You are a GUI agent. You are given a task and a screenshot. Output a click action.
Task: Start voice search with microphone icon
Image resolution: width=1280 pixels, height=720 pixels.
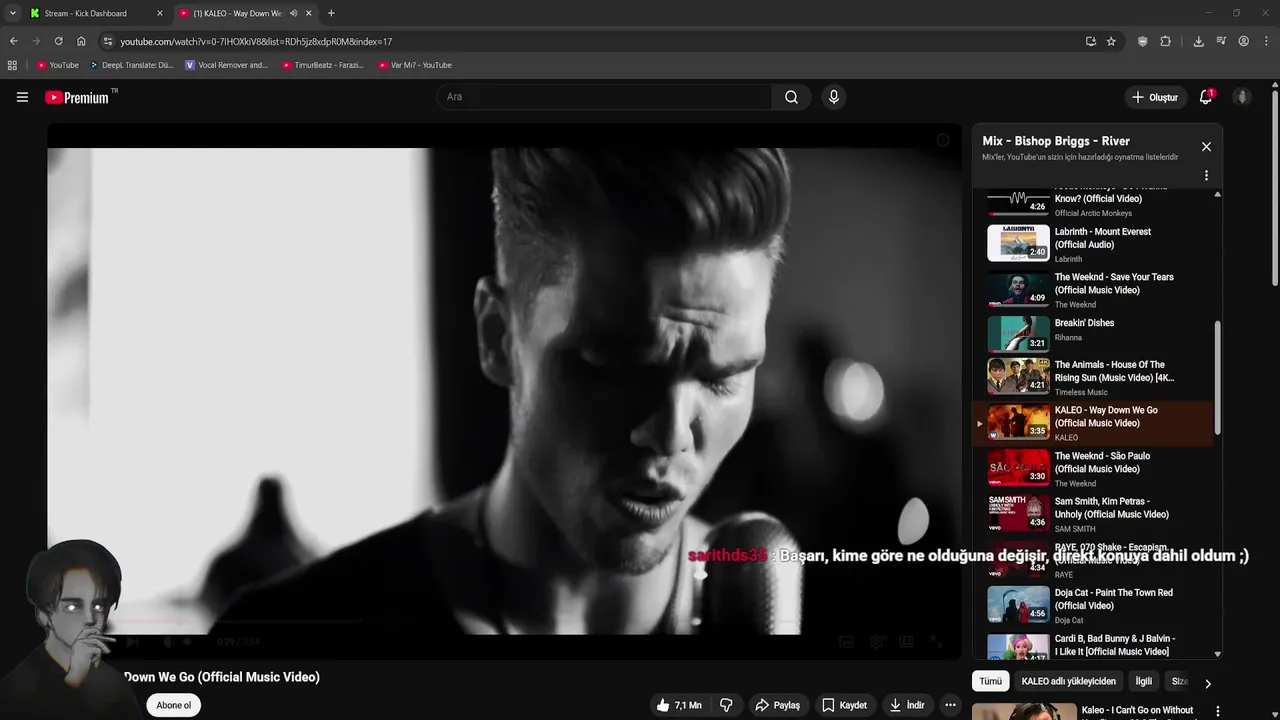click(x=833, y=97)
